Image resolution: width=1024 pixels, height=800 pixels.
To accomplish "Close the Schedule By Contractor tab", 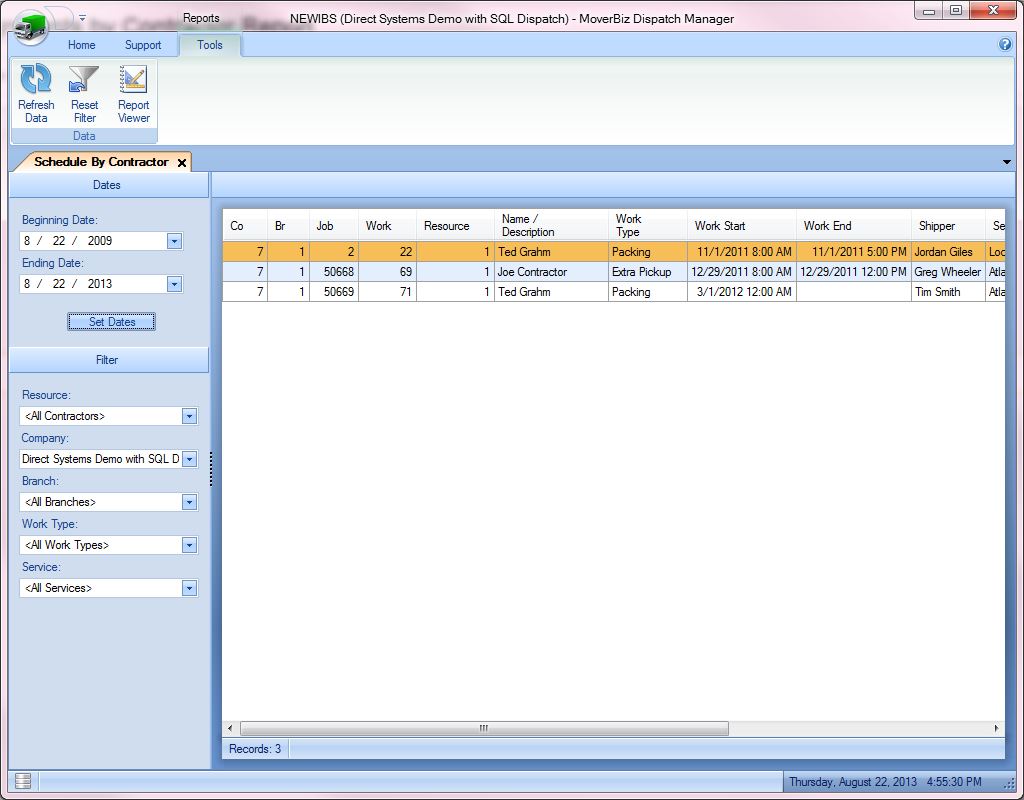I will click(x=181, y=162).
